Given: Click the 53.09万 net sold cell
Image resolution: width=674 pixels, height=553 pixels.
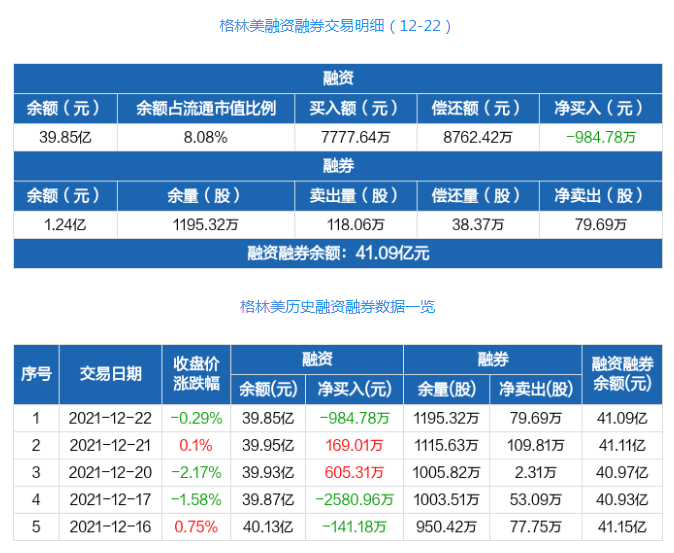Looking at the screenshot, I should coord(536,500).
